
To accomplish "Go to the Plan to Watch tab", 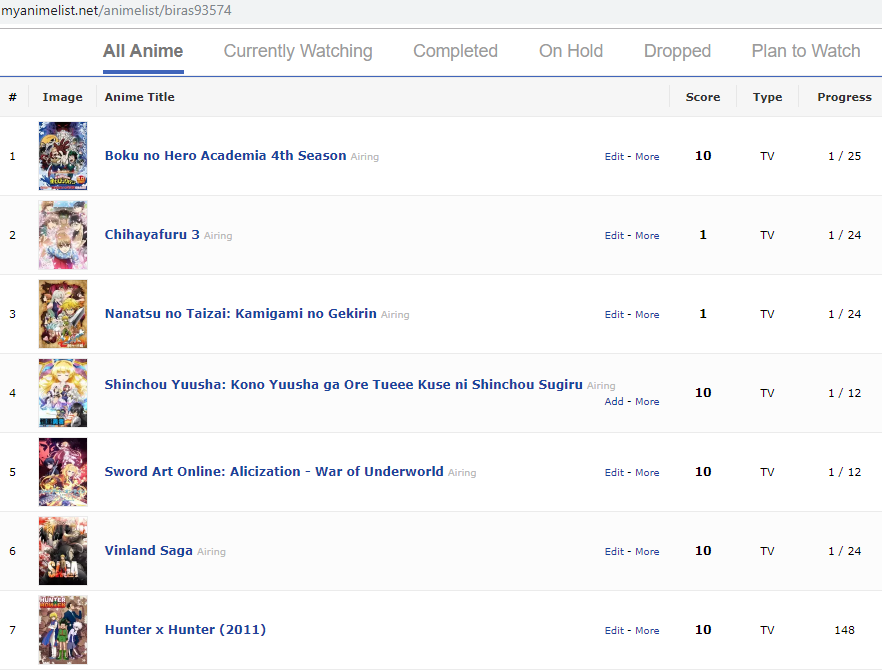I will tap(805, 51).
